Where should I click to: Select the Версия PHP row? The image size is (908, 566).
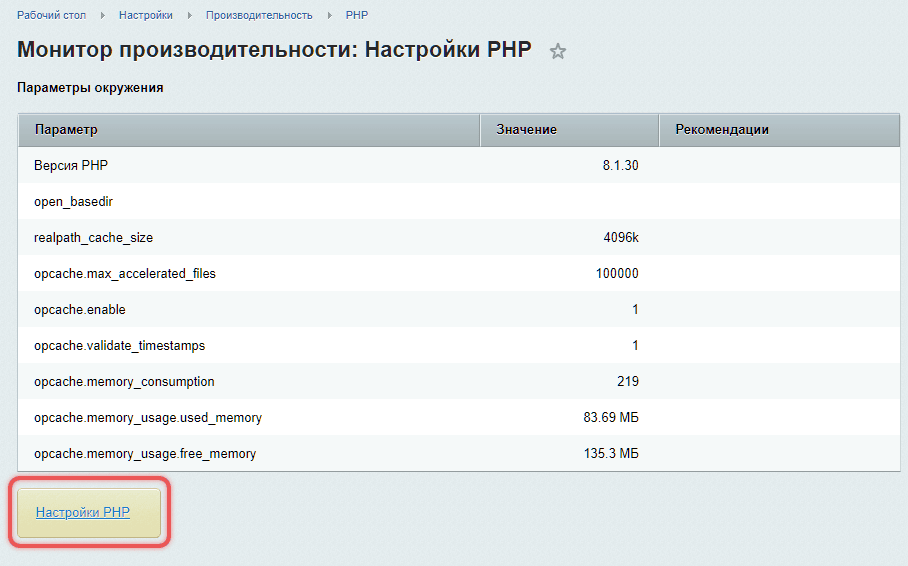pyautogui.click(x=459, y=165)
